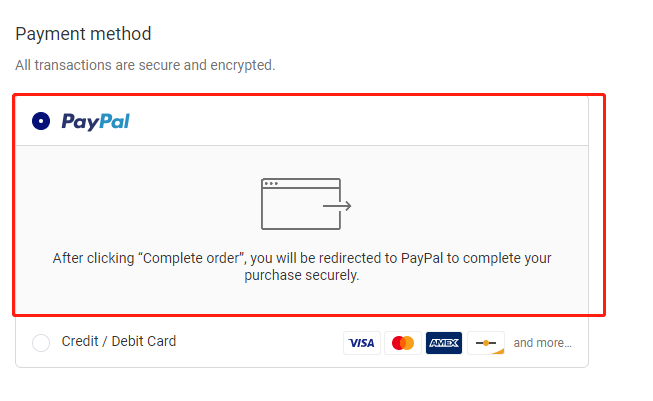The height and width of the screenshot is (401, 653).
Task: Click the Visa card icon
Action: click(x=361, y=343)
